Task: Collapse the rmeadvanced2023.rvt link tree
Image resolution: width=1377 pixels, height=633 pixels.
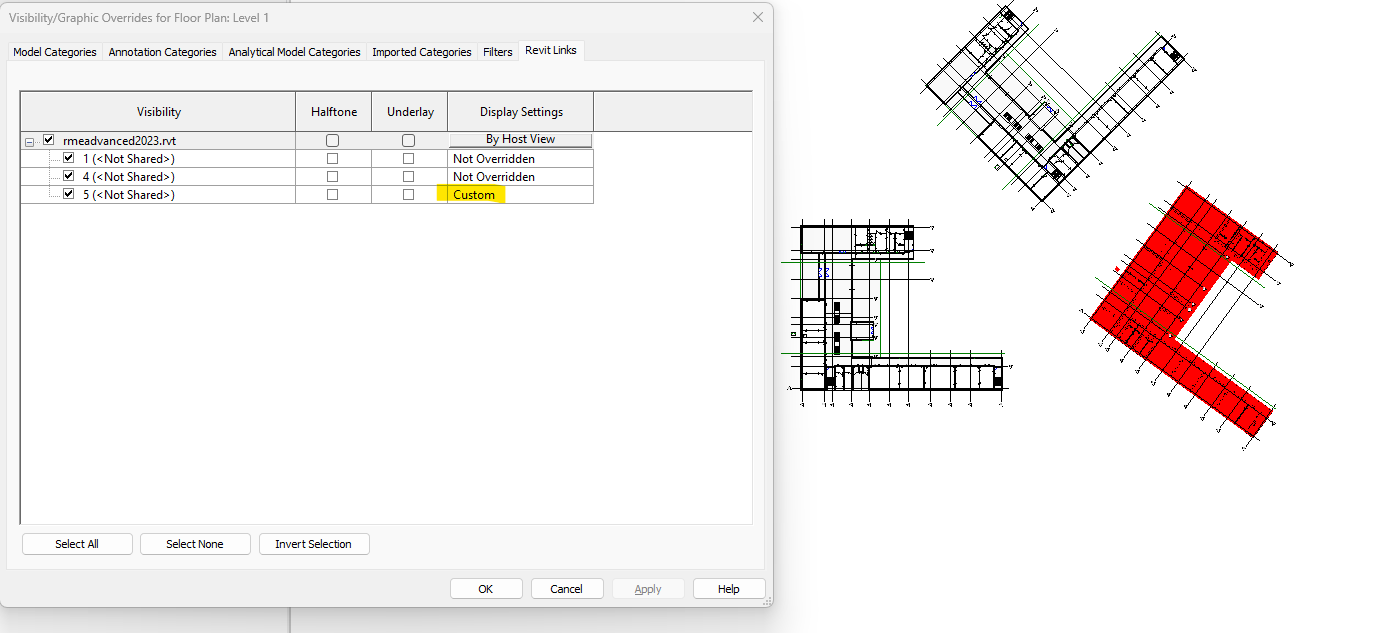Action: tap(29, 140)
